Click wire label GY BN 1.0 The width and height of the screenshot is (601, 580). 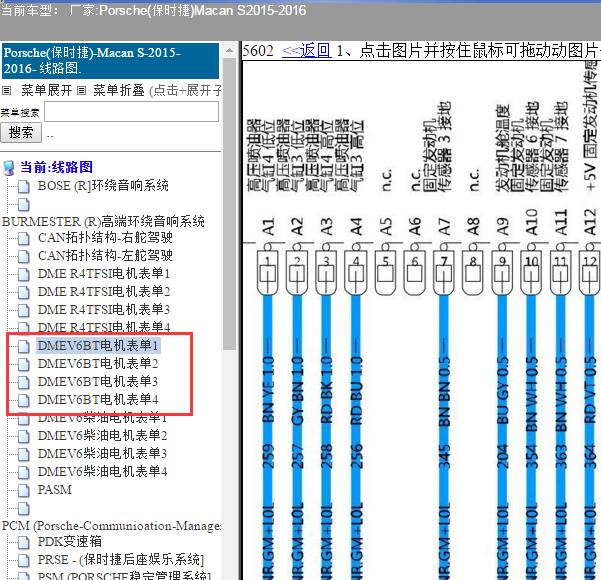pyautogui.click(x=297, y=390)
